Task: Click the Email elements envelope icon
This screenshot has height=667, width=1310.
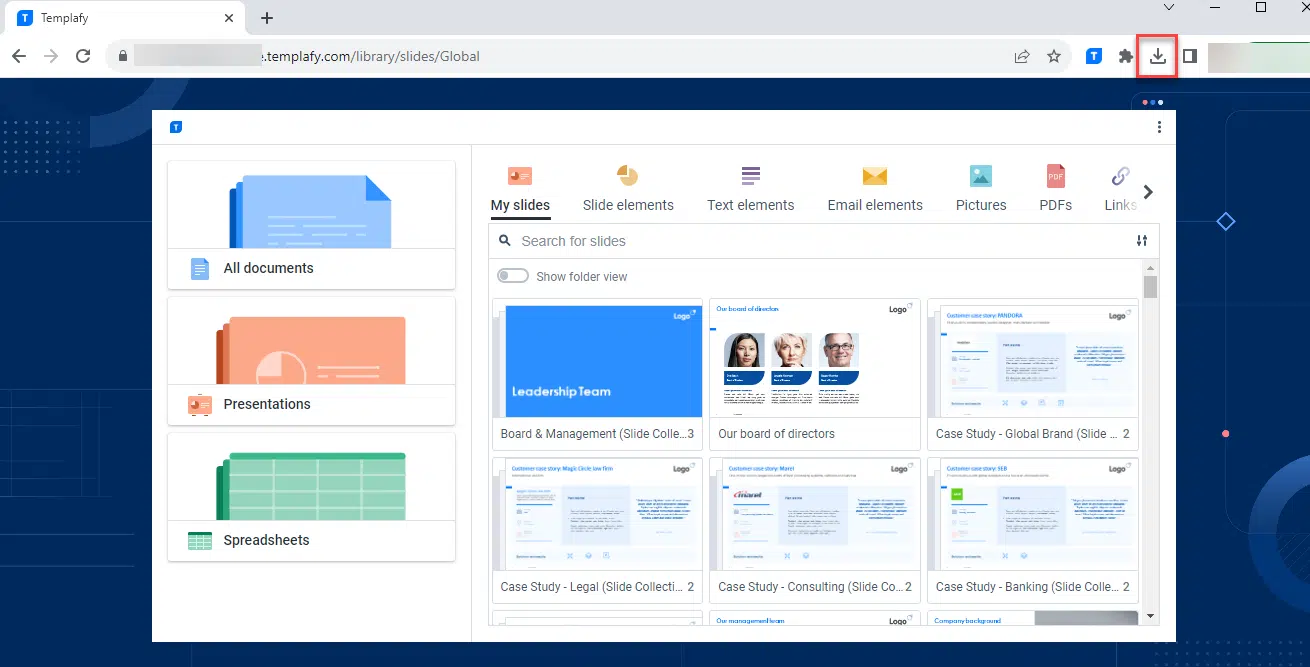Action: (x=875, y=176)
